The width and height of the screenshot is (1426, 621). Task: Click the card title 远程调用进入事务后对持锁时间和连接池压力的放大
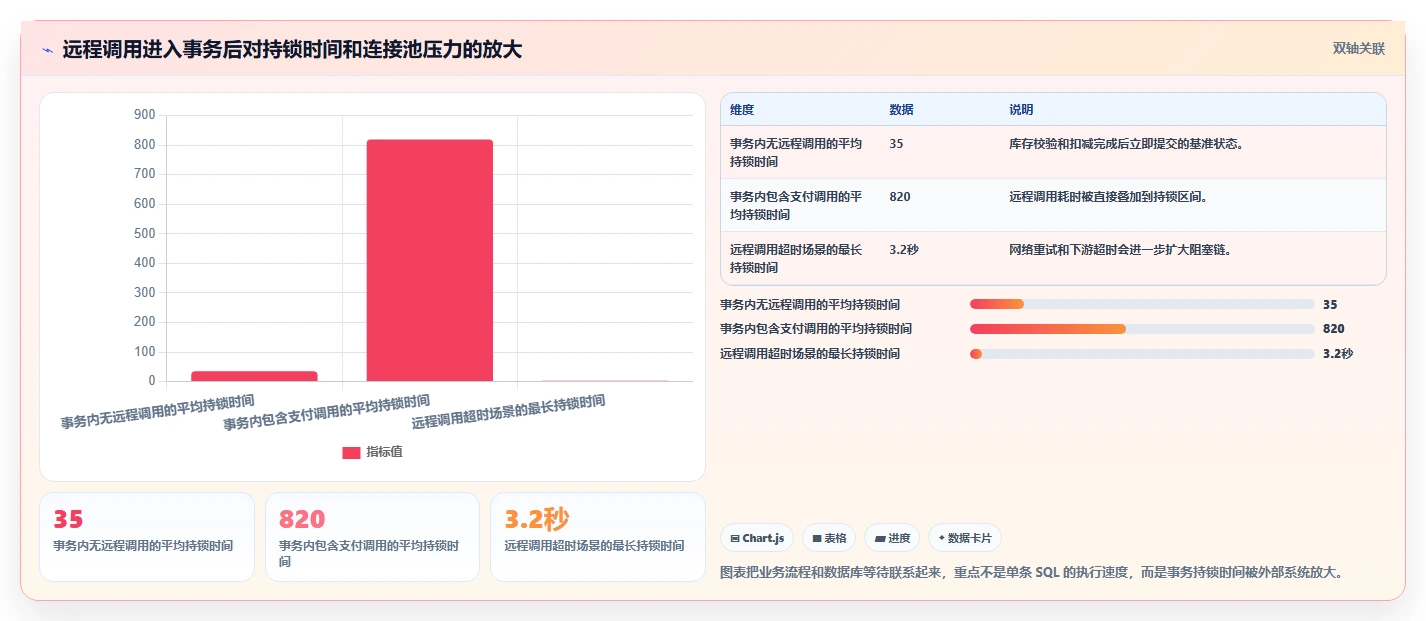coord(292,50)
